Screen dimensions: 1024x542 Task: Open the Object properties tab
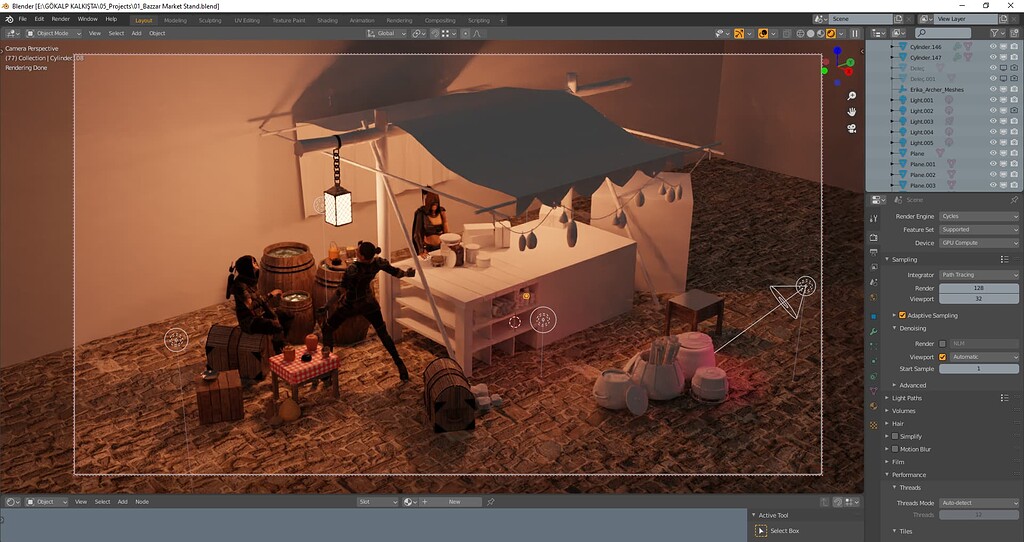874,317
